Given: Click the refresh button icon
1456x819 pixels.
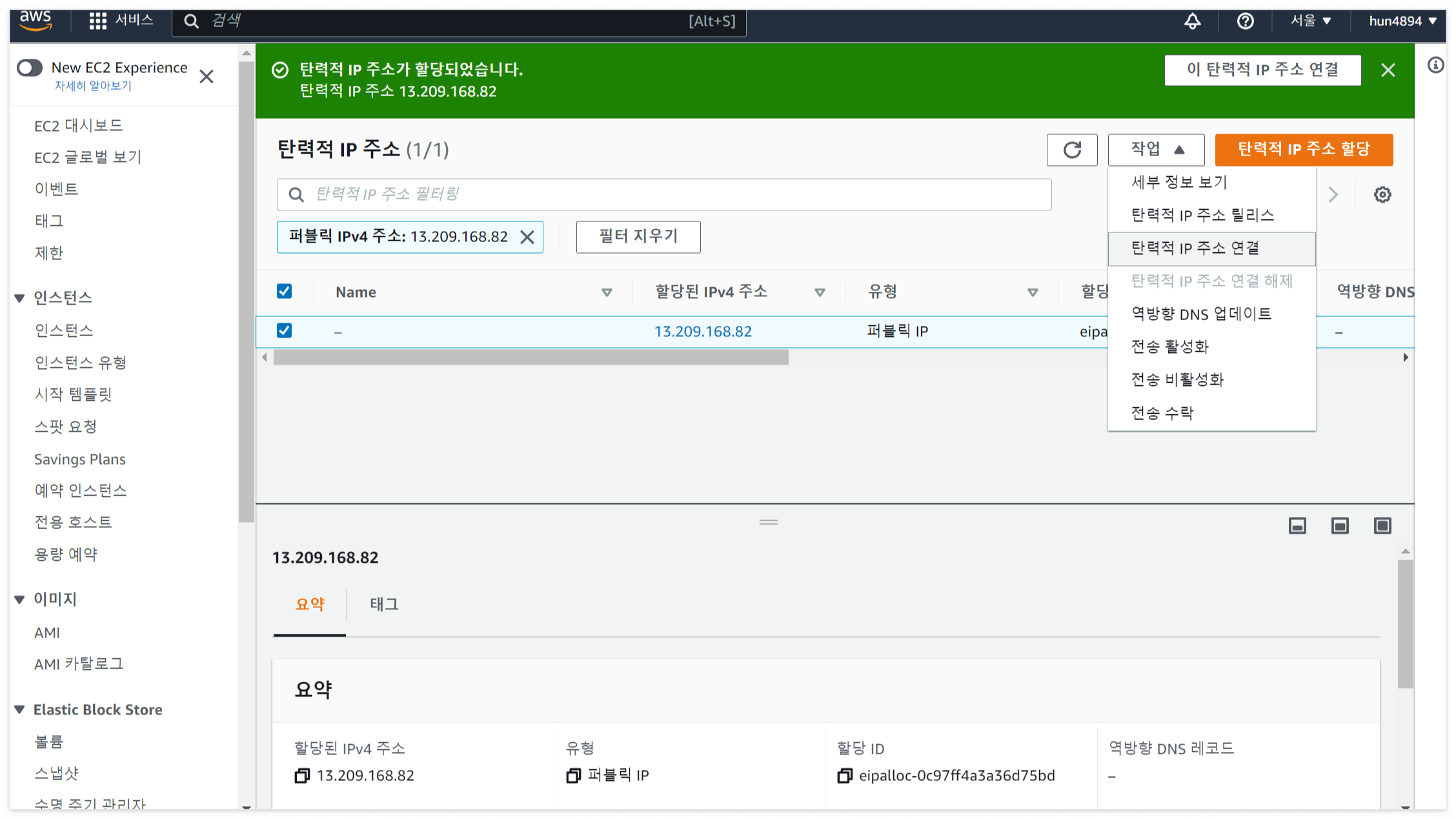Looking at the screenshot, I should click(1071, 150).
